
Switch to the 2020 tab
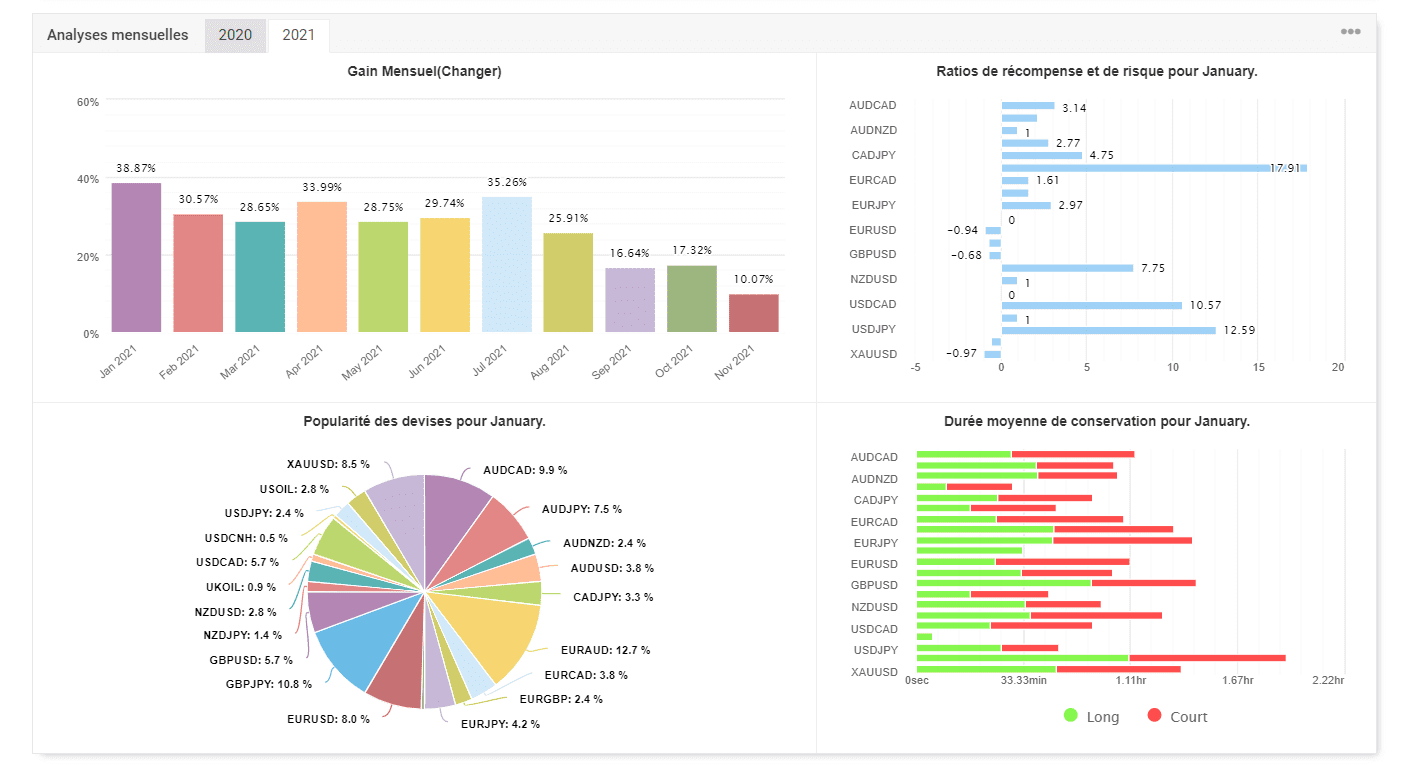click(235, 35)
